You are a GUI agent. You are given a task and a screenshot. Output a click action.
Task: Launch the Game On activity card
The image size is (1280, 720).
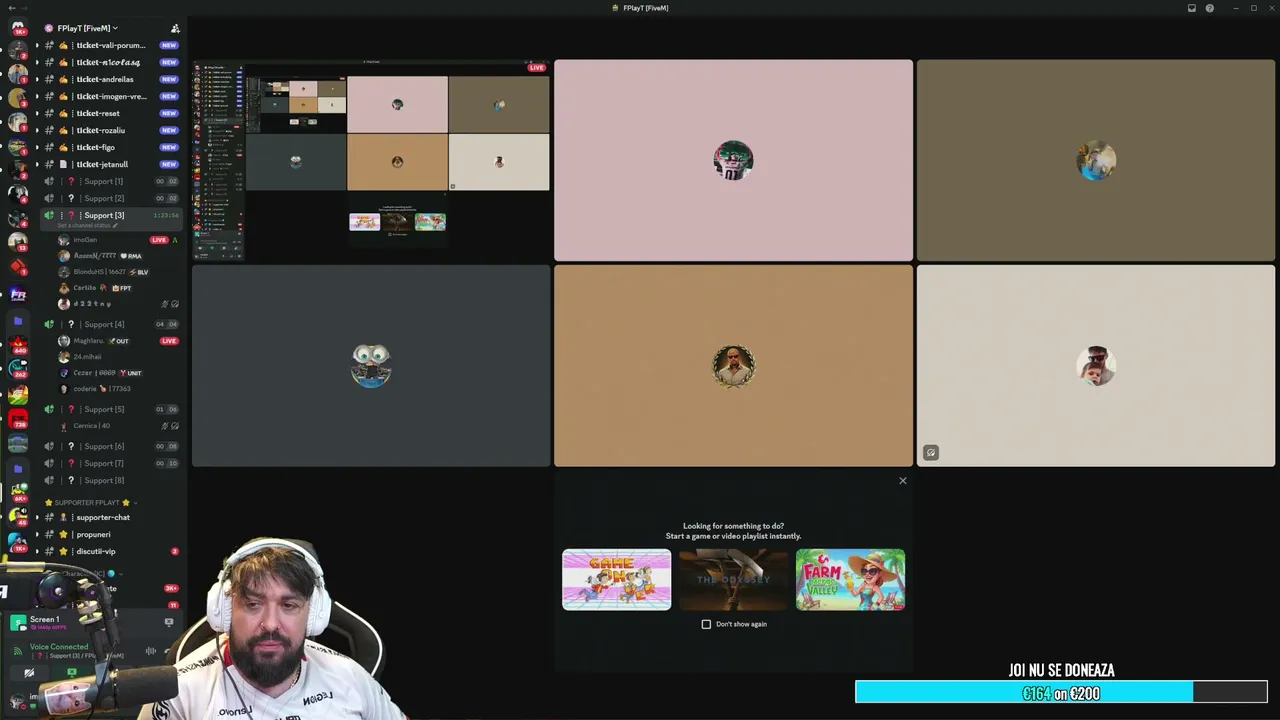point(616,579)
